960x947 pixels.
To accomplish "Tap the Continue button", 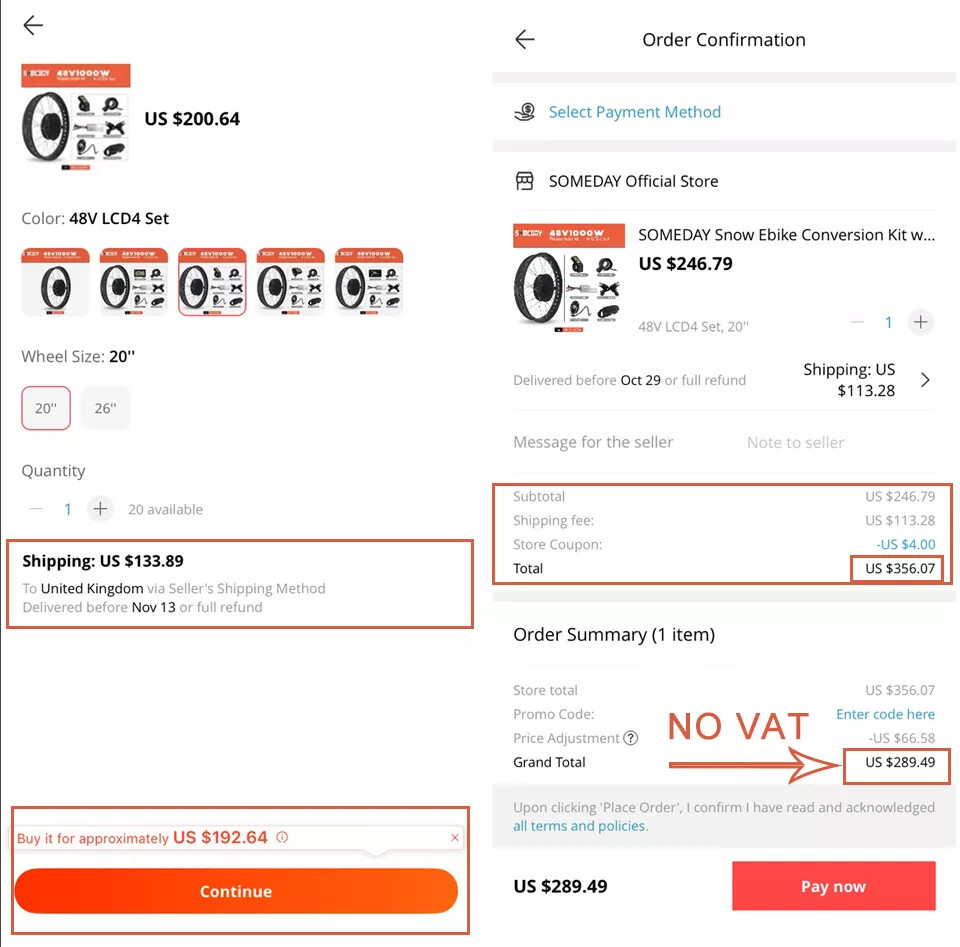I will click(x=236, y=891).
